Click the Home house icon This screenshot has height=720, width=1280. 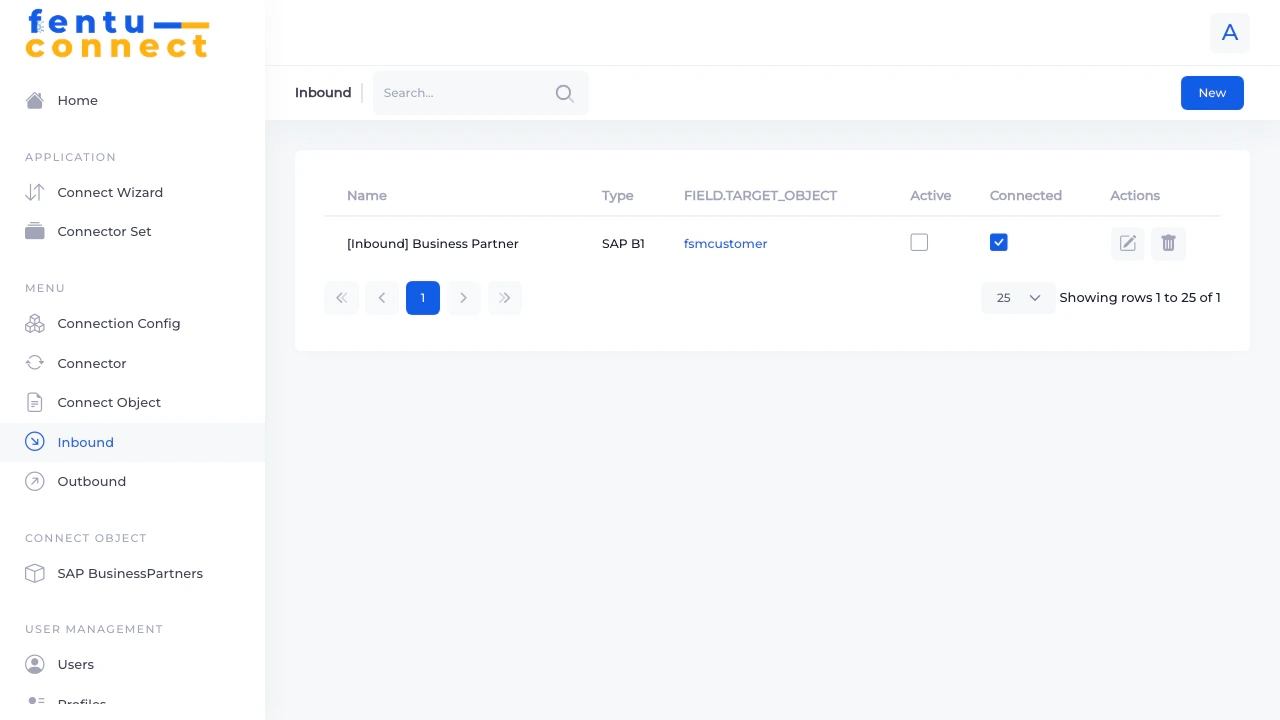[35, 100]
